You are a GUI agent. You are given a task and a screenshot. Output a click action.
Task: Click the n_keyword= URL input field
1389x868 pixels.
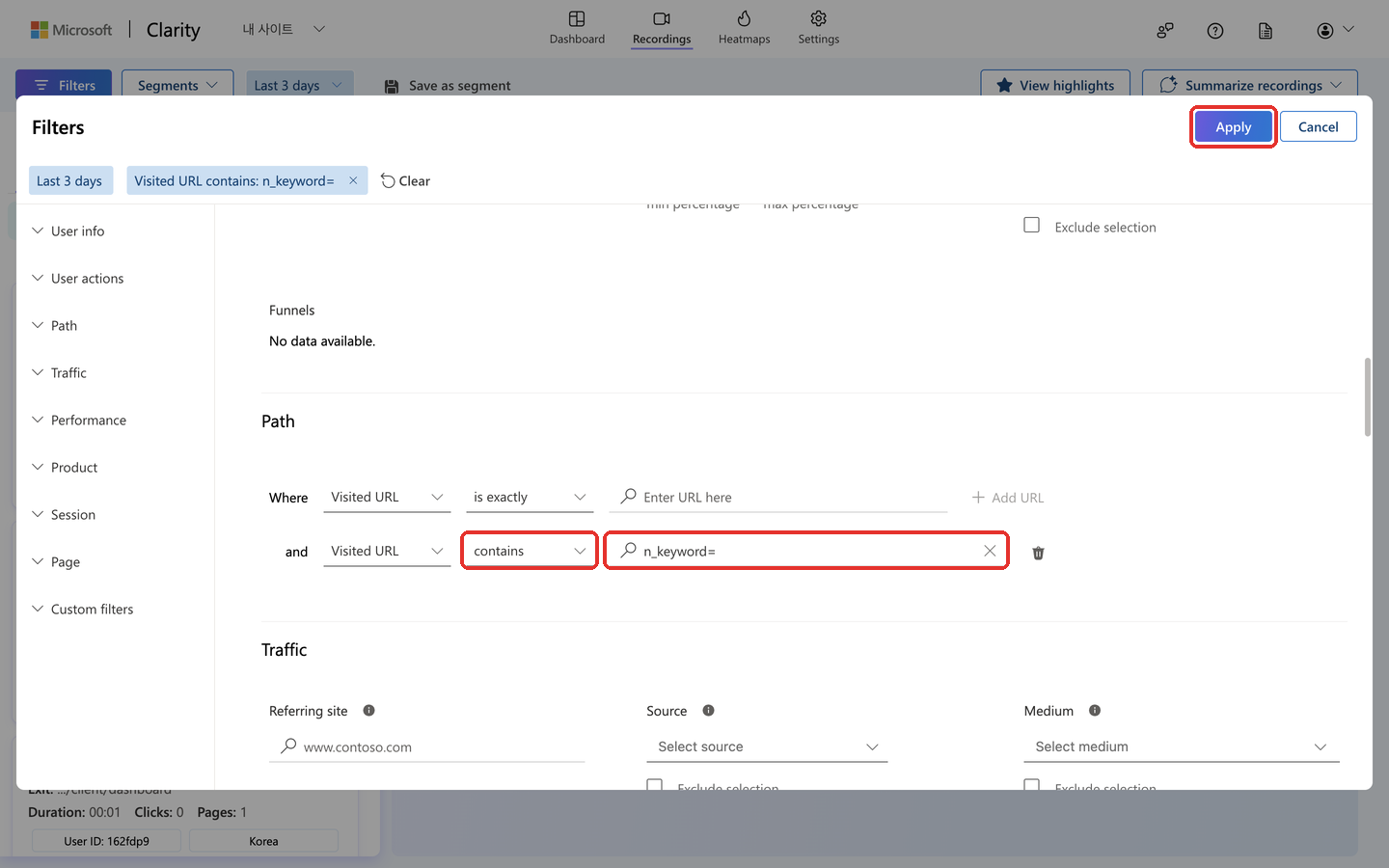coord(806,552)
